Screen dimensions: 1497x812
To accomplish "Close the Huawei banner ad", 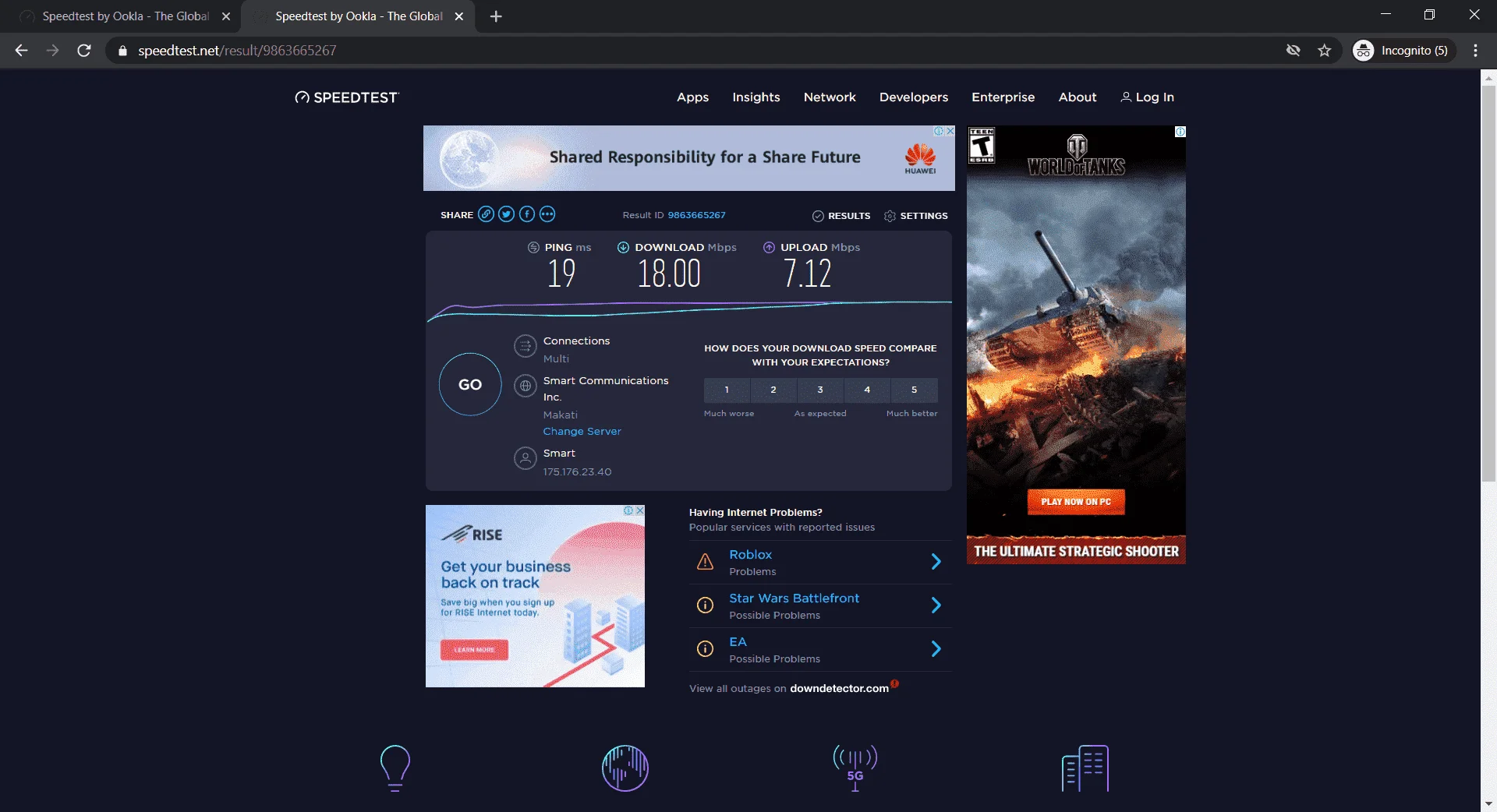I will (x=950, y=131).
